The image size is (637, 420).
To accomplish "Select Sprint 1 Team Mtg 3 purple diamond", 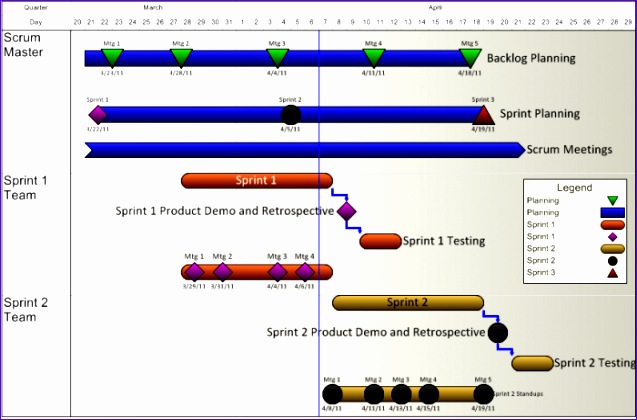I will pyautogui.click(x=277, y=272).
